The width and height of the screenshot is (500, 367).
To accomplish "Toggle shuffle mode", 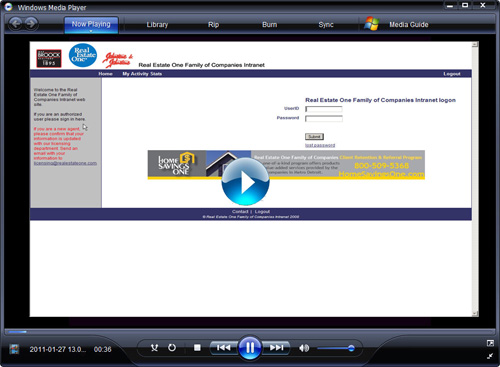I will tap(154, 348).
